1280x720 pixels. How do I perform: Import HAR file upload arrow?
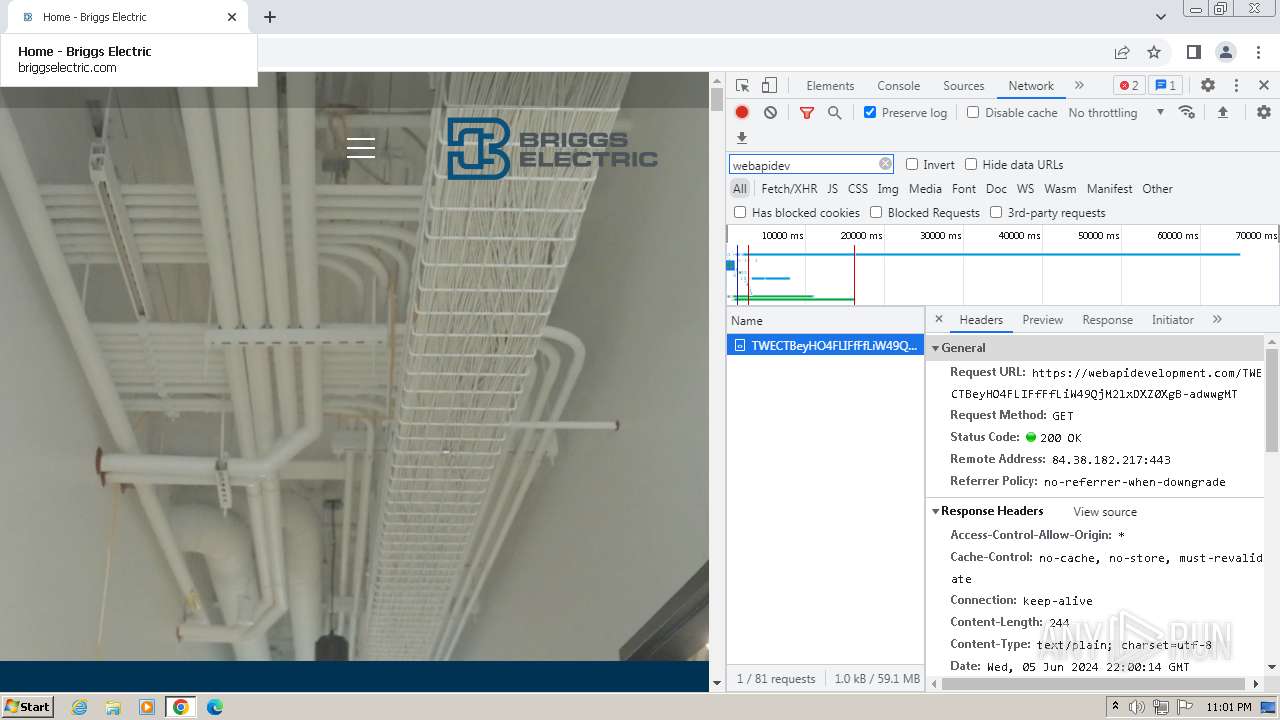tap(1222, 112)
